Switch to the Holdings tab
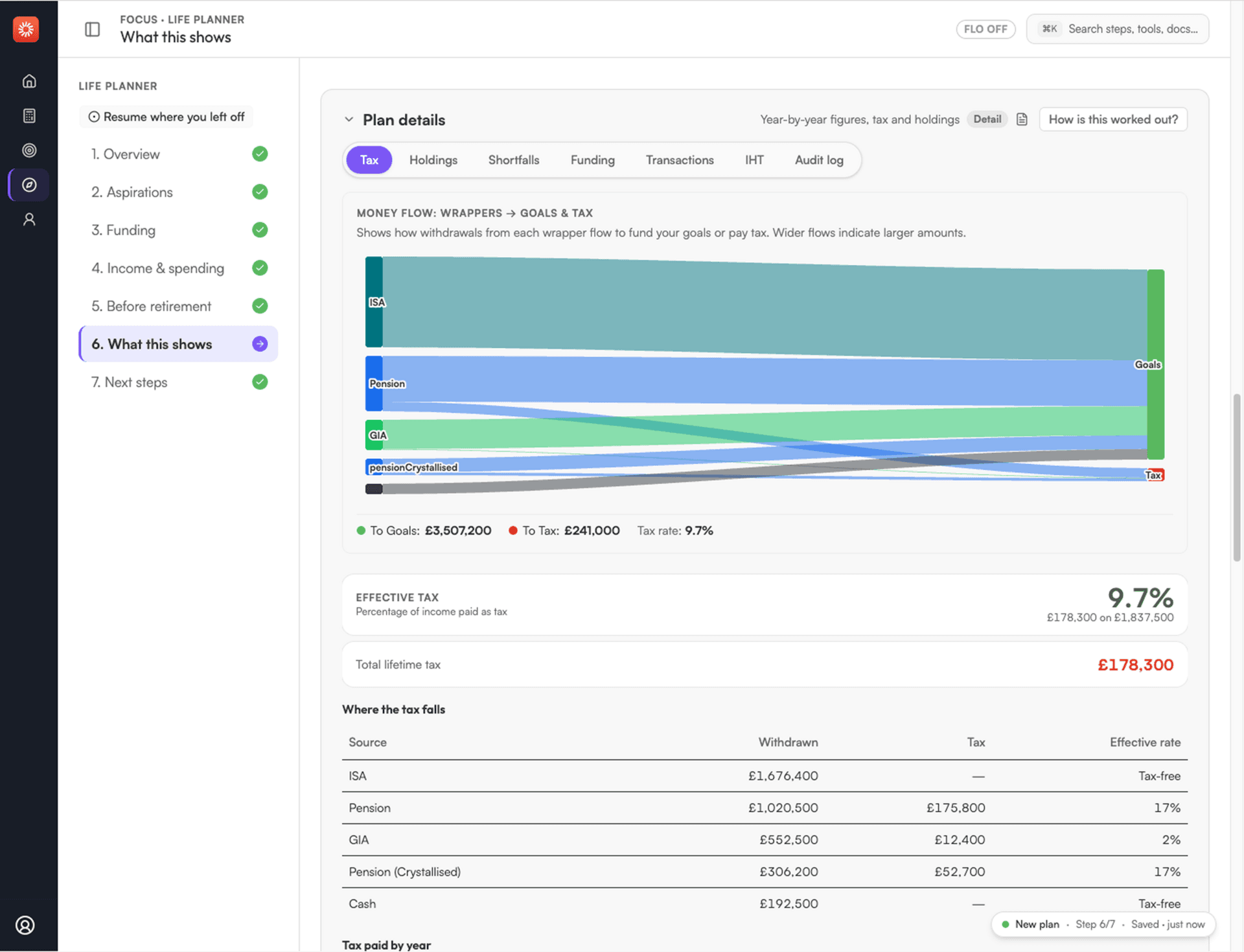 (x=433, y=160)
